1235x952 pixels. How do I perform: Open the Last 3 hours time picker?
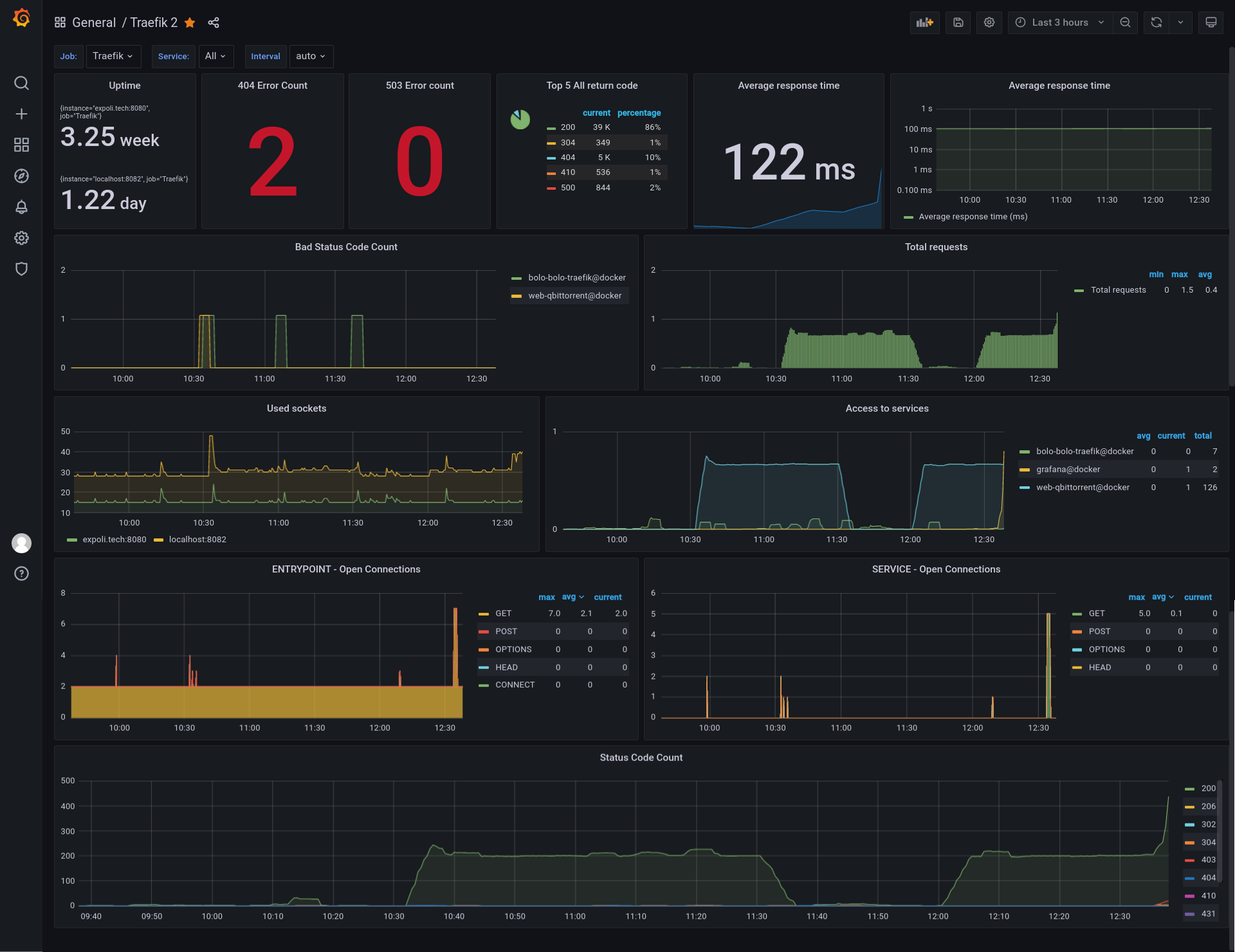(1060, 23)
